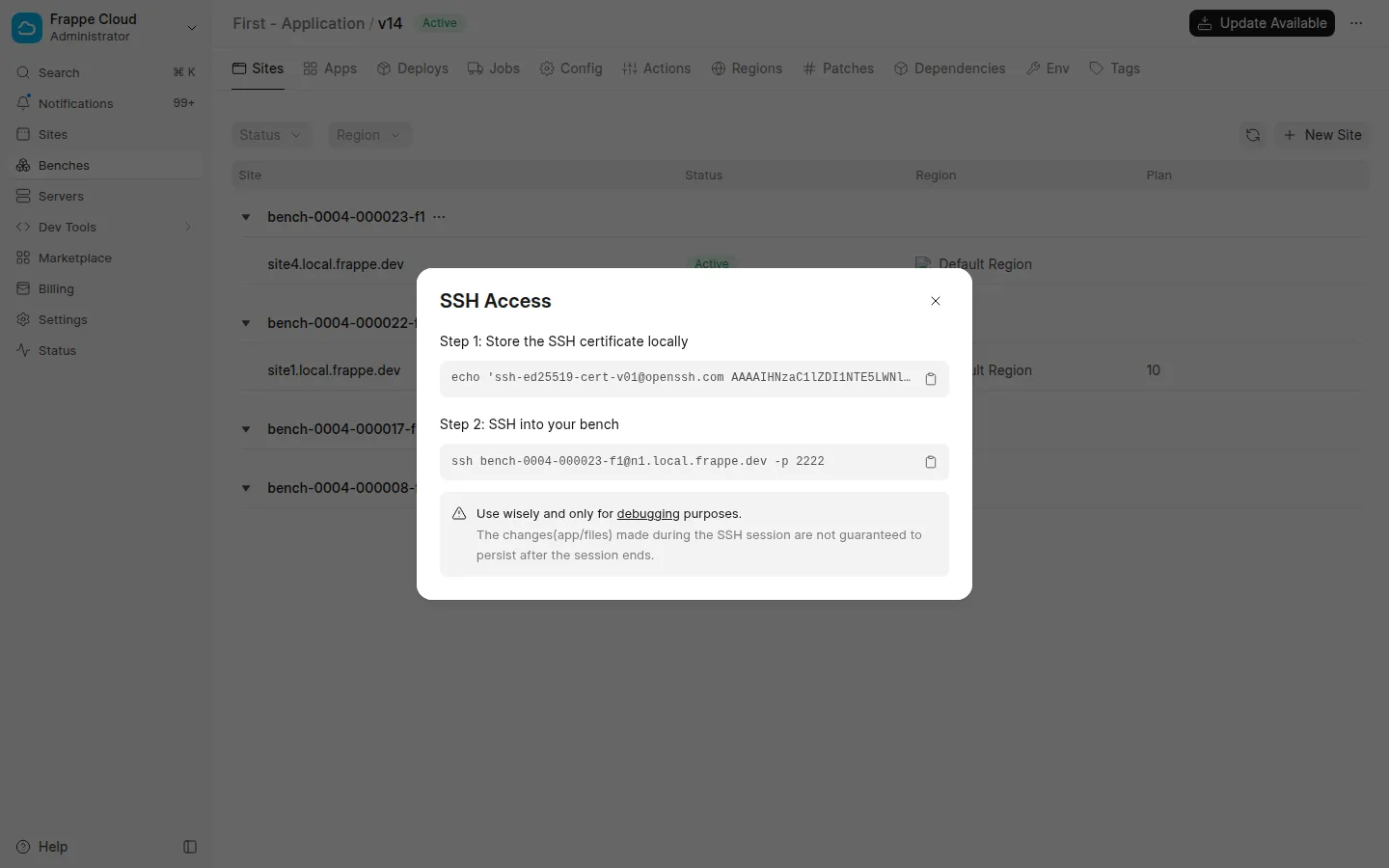Expand the Frappe Cloud account dropdown
The width and height of the screenshot is (1389, 868).
click(x=191, y=28)
